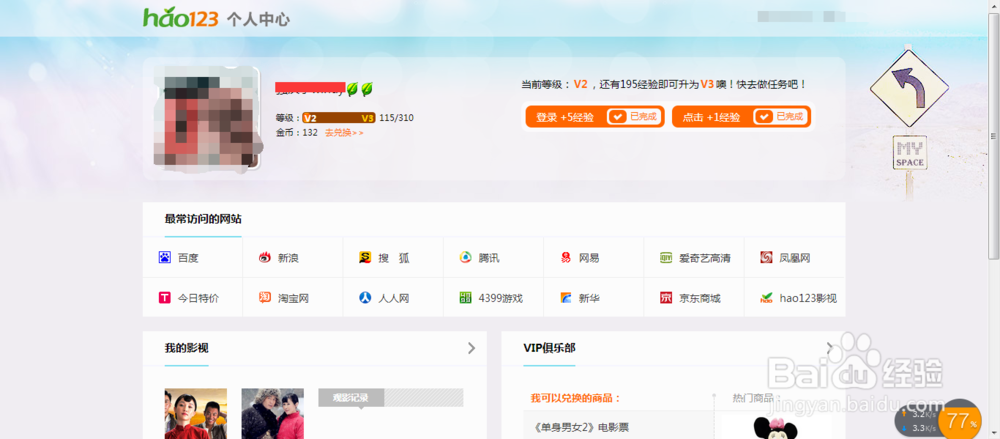
Task: Click the hao123 logo
Action: (181, 18)
